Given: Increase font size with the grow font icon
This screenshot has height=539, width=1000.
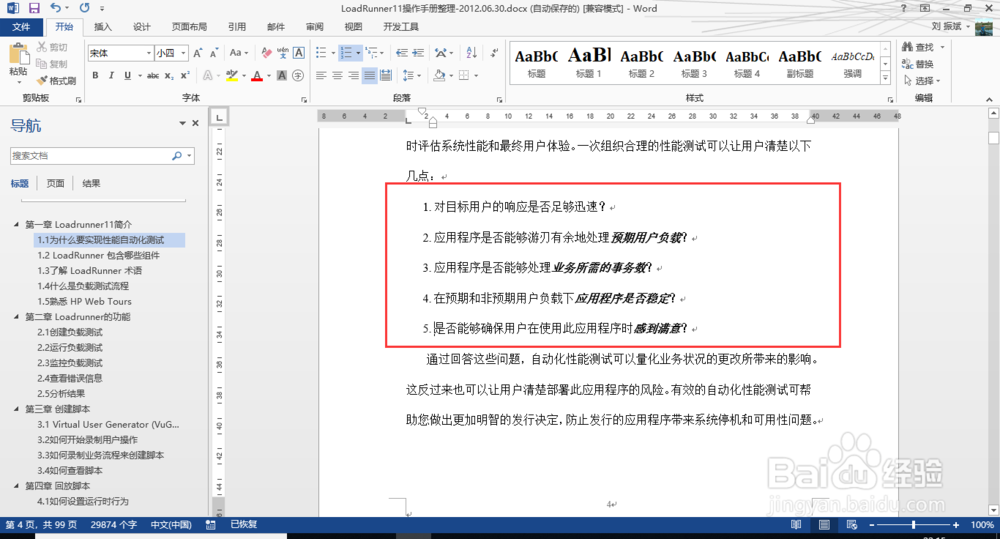Looking at the screenshot, I should click(198, 53).
